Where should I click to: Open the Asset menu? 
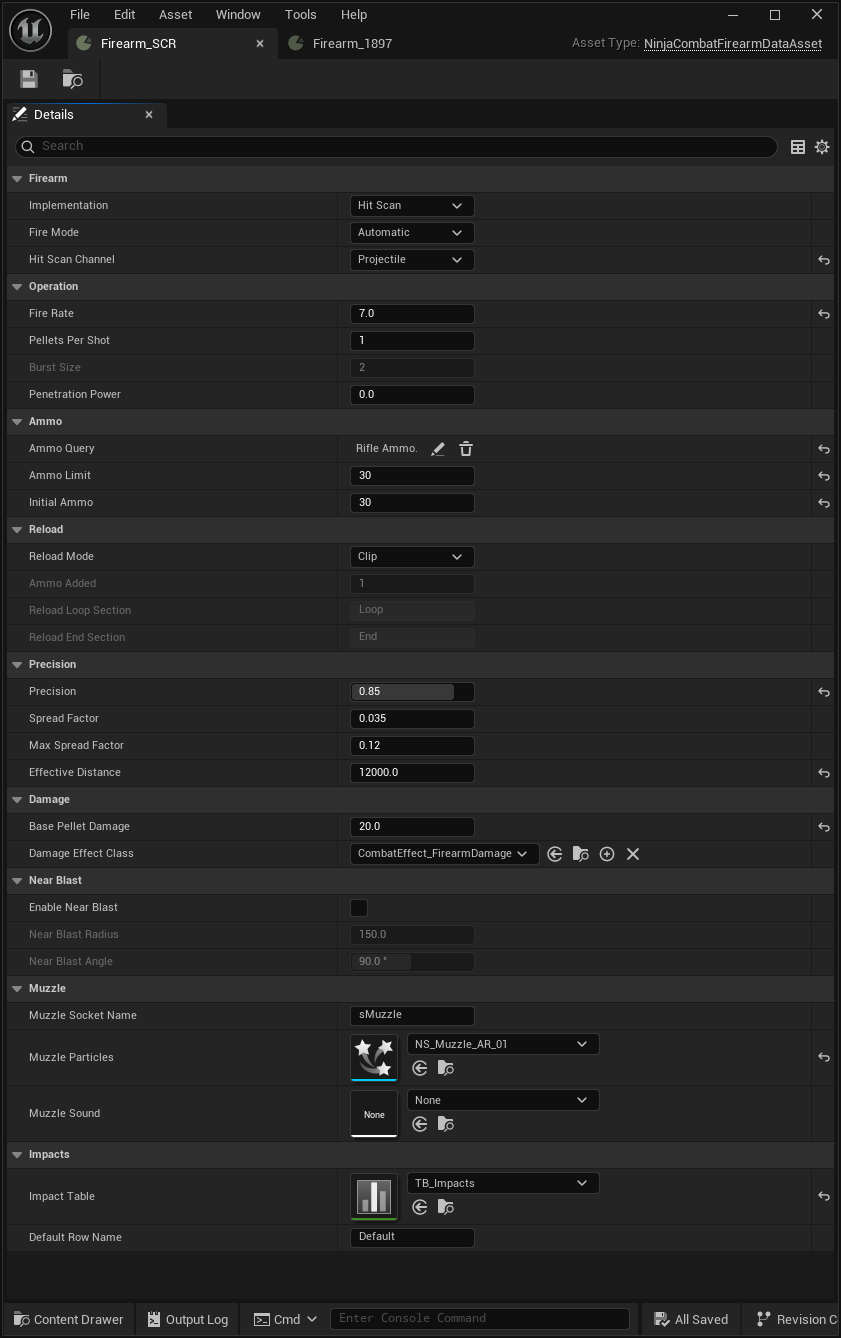(176, 15)
